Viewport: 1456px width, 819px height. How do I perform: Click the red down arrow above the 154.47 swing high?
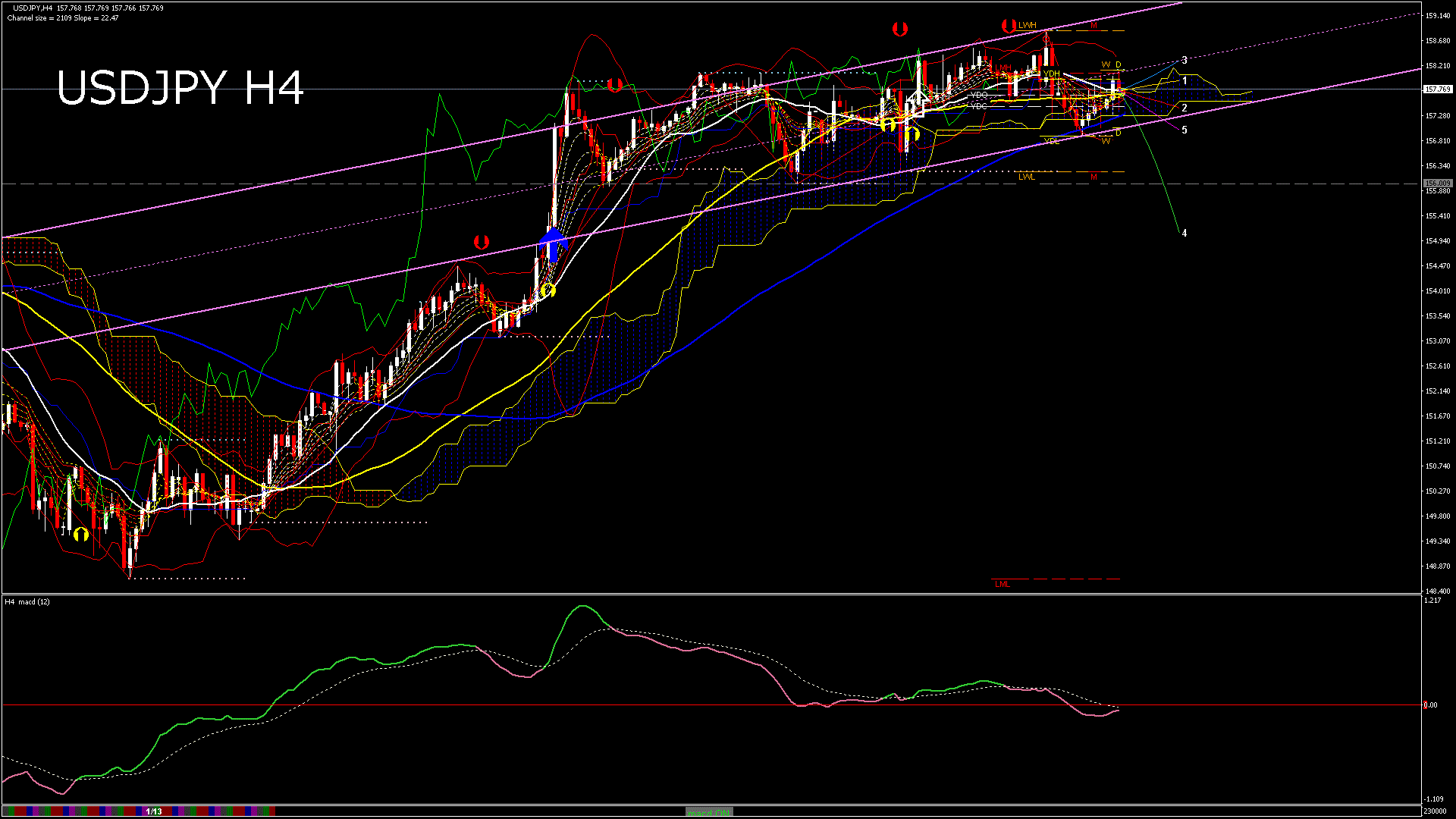[x=481, y=243]
